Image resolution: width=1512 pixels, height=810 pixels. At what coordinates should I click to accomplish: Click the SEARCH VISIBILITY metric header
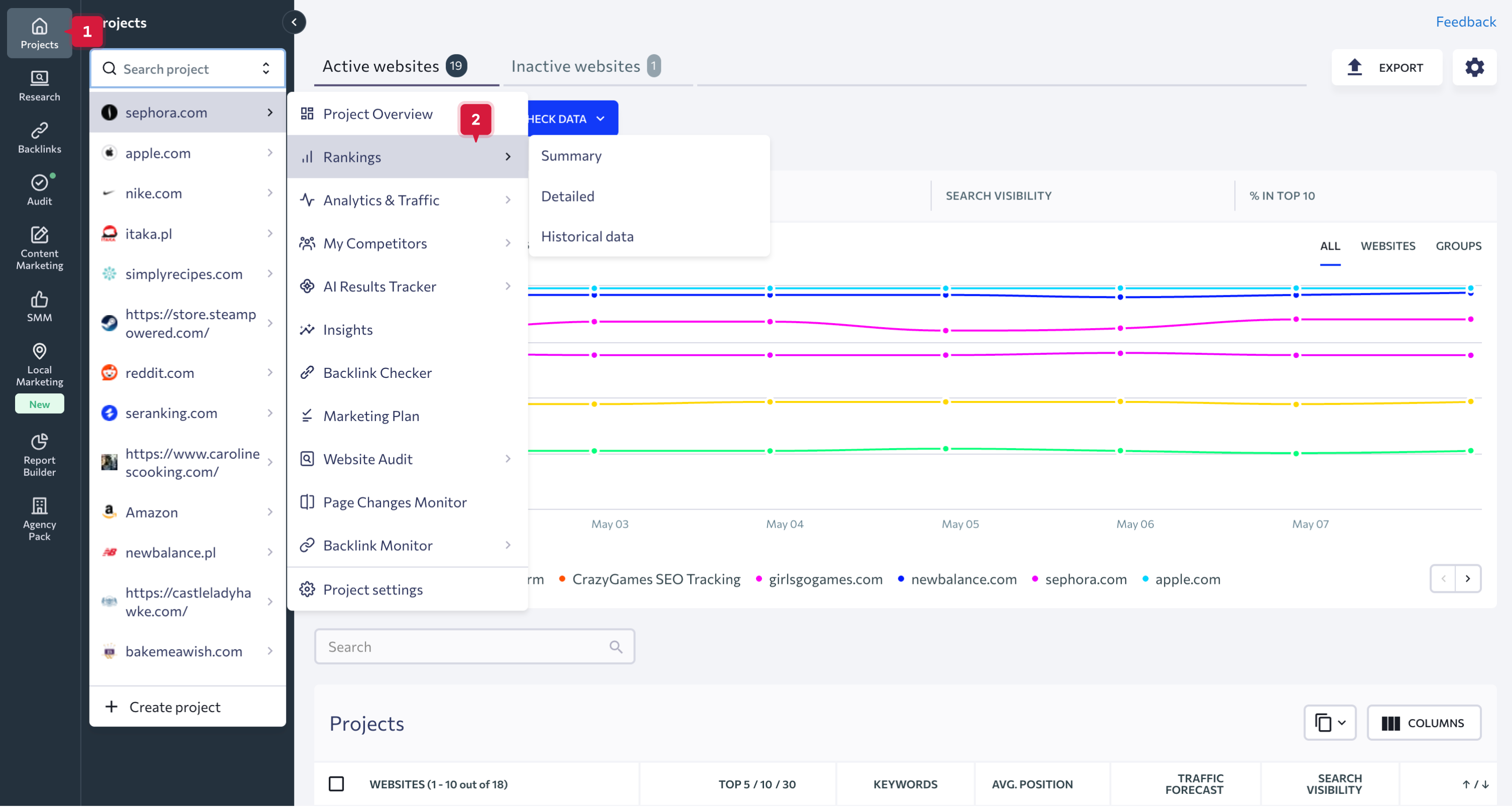click(x=998, y=196)
